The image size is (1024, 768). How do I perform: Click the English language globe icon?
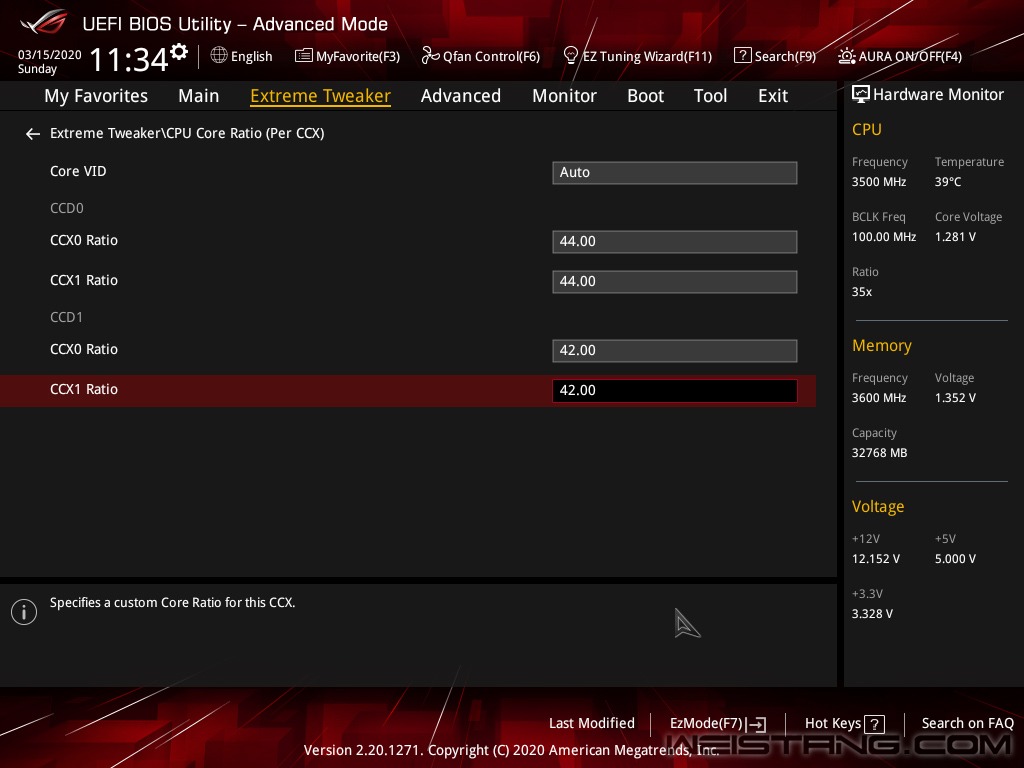tap(219, 56)
